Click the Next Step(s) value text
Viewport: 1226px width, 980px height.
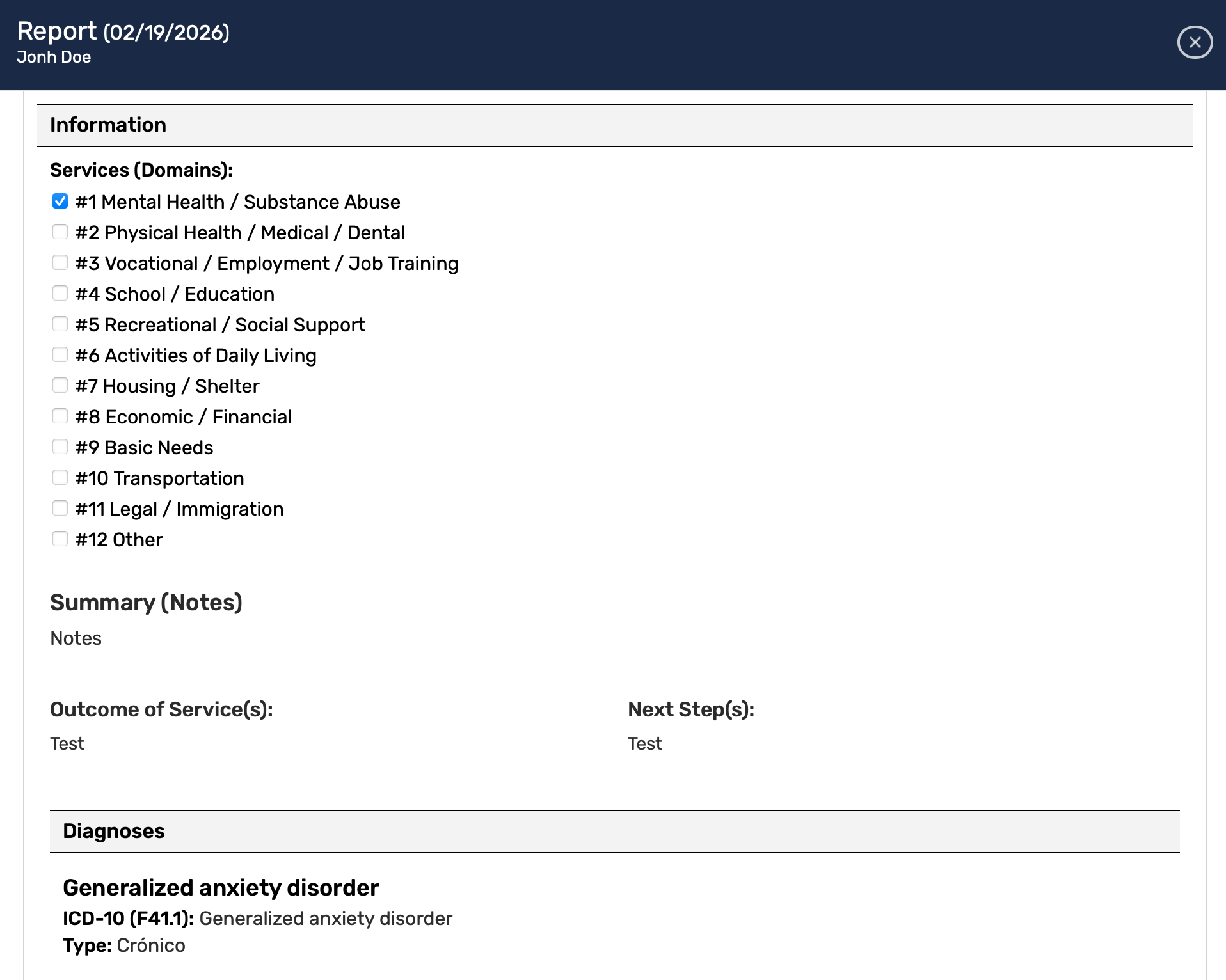(644, 743)
